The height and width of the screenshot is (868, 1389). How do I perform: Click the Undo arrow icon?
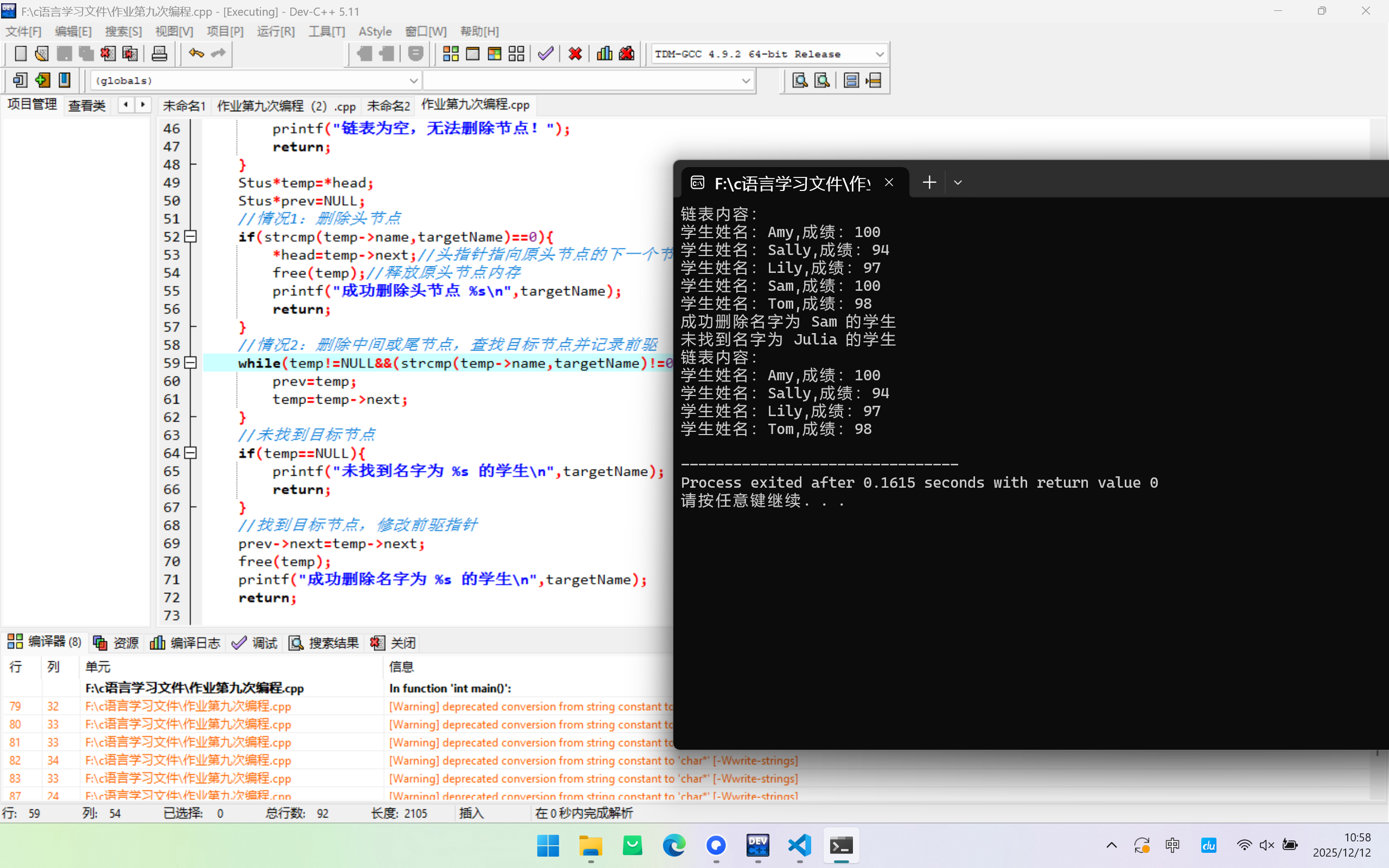[x=196, y=54]
